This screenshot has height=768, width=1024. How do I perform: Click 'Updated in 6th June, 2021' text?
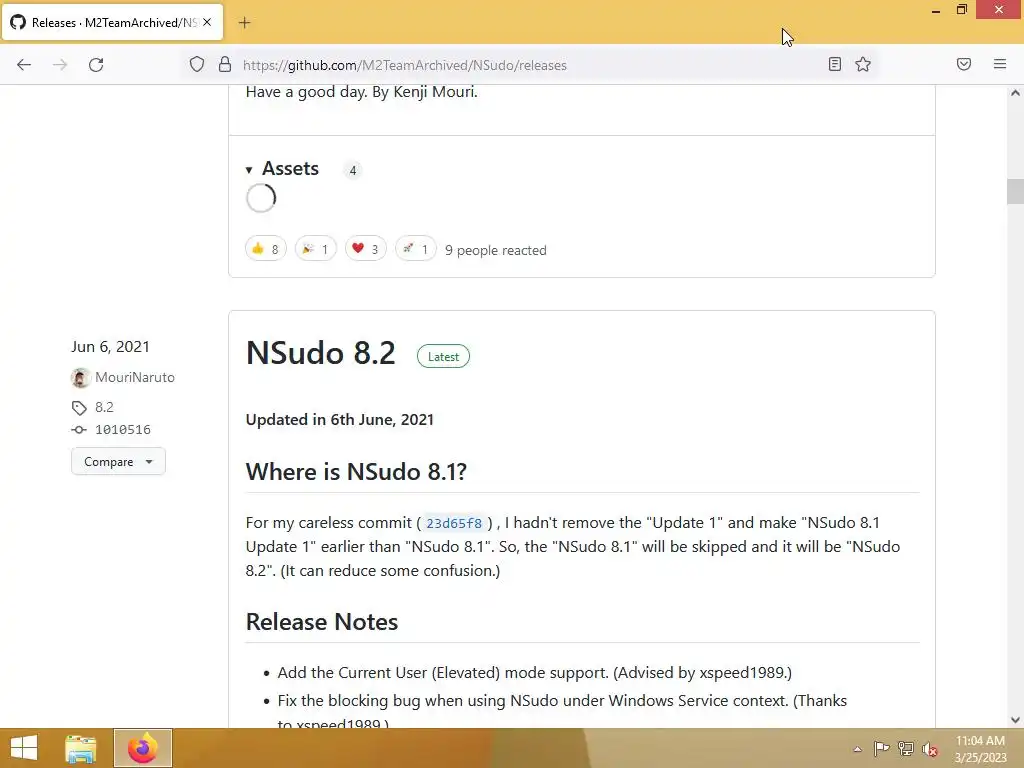(340, 419)
